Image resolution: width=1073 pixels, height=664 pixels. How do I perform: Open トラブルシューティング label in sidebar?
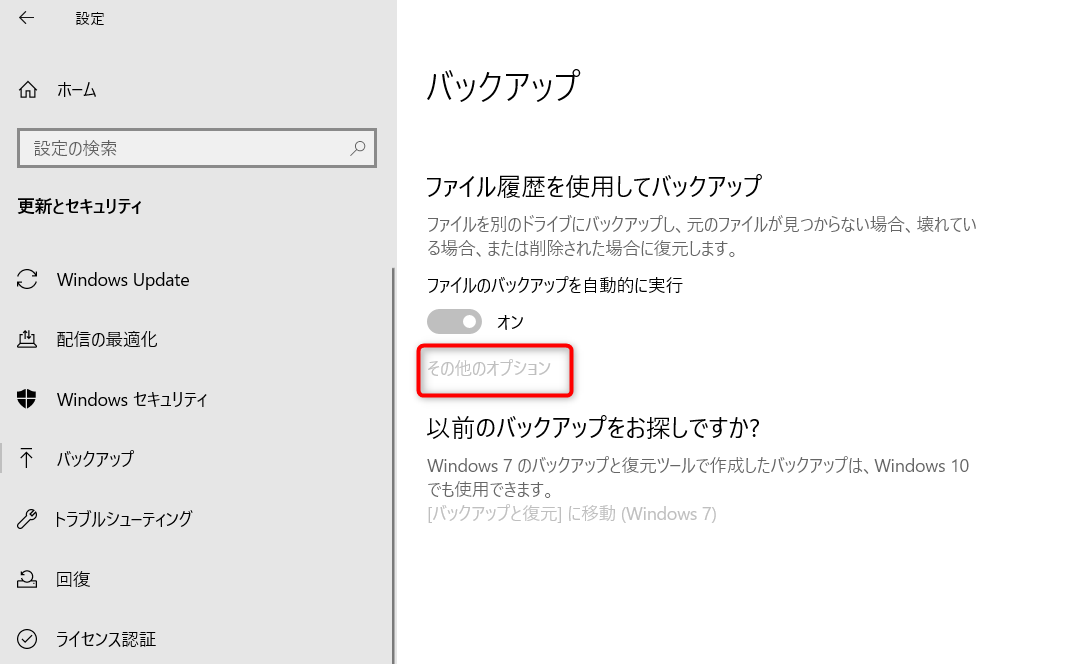coord(123,519)
